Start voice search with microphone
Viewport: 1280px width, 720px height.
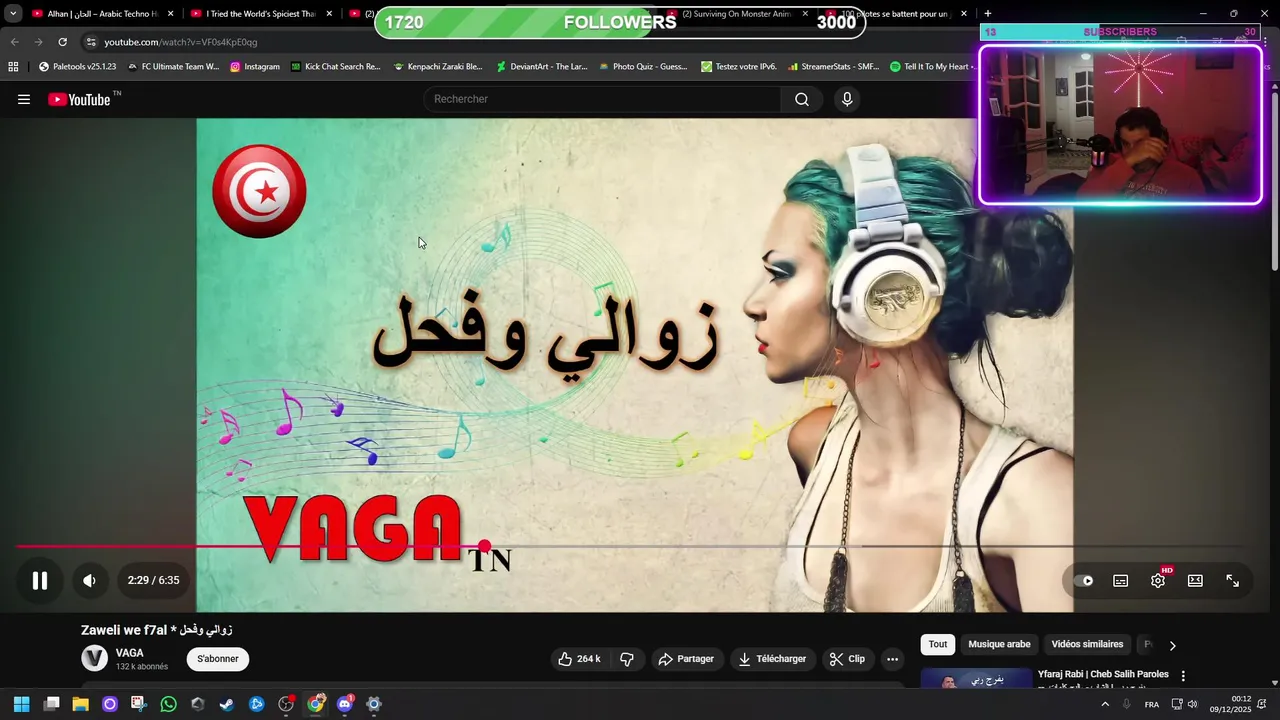(847, 99)
